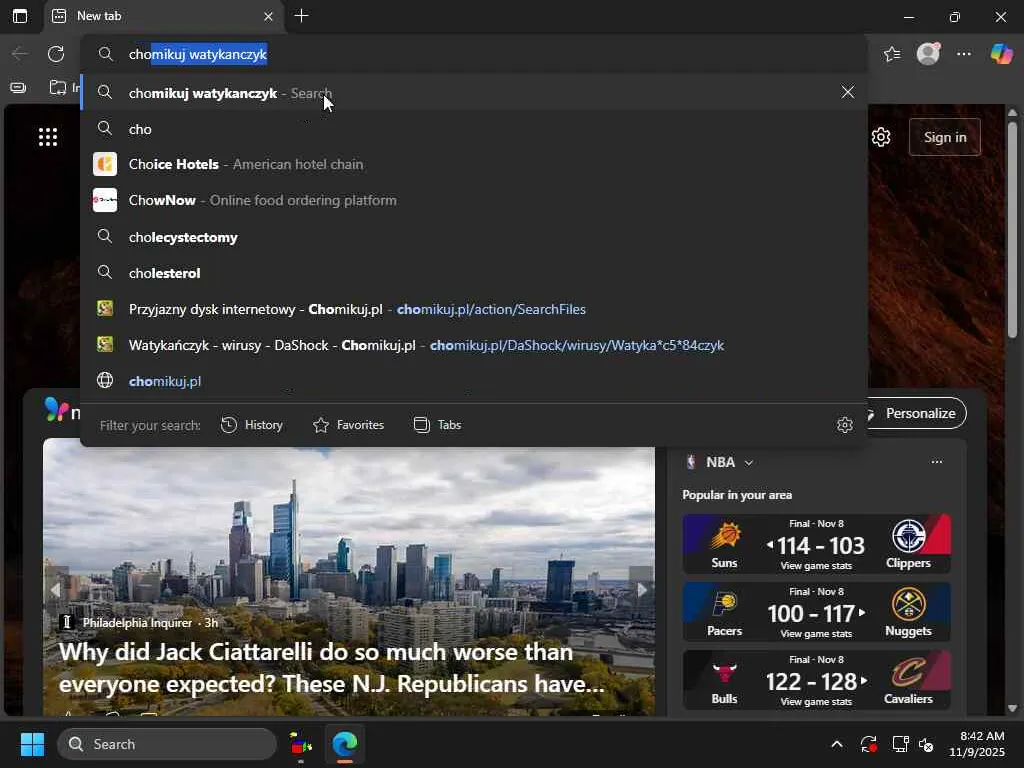
Task: Click the page vertical scrollbar thumb
Action: click(x=1012, y=229)
